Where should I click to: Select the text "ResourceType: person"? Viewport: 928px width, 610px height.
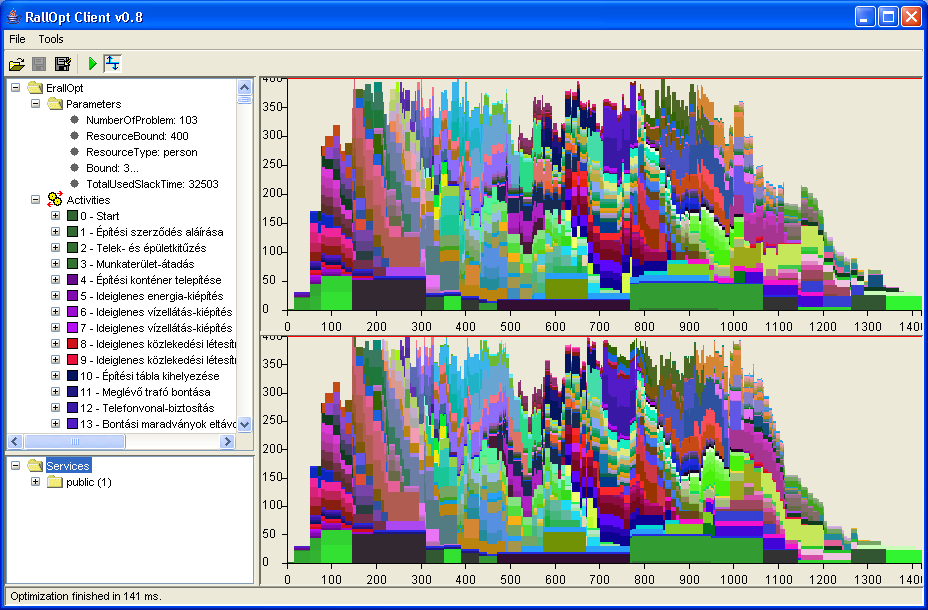coord(142,152)
